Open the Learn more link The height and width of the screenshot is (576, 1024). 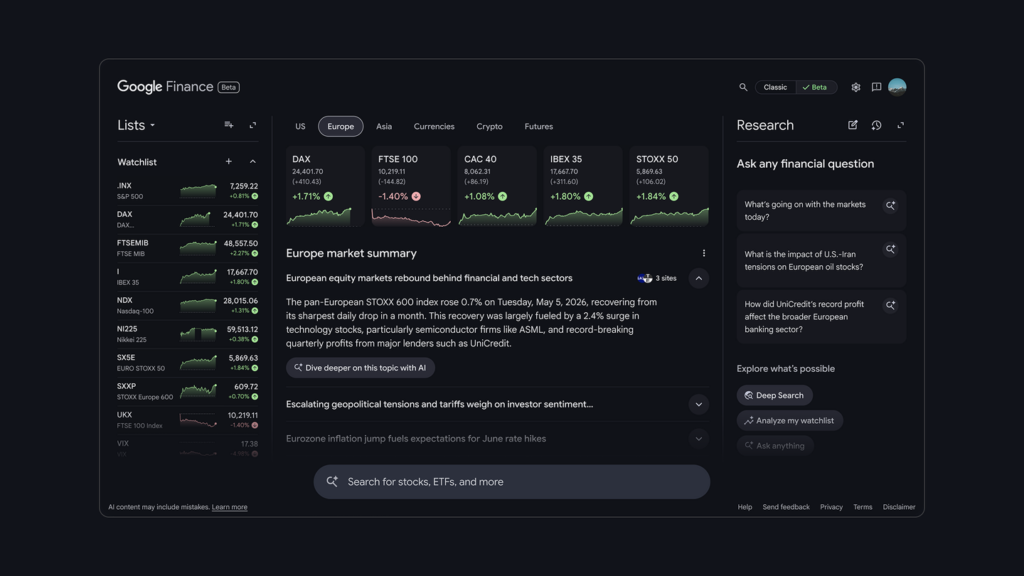[229, 507]
